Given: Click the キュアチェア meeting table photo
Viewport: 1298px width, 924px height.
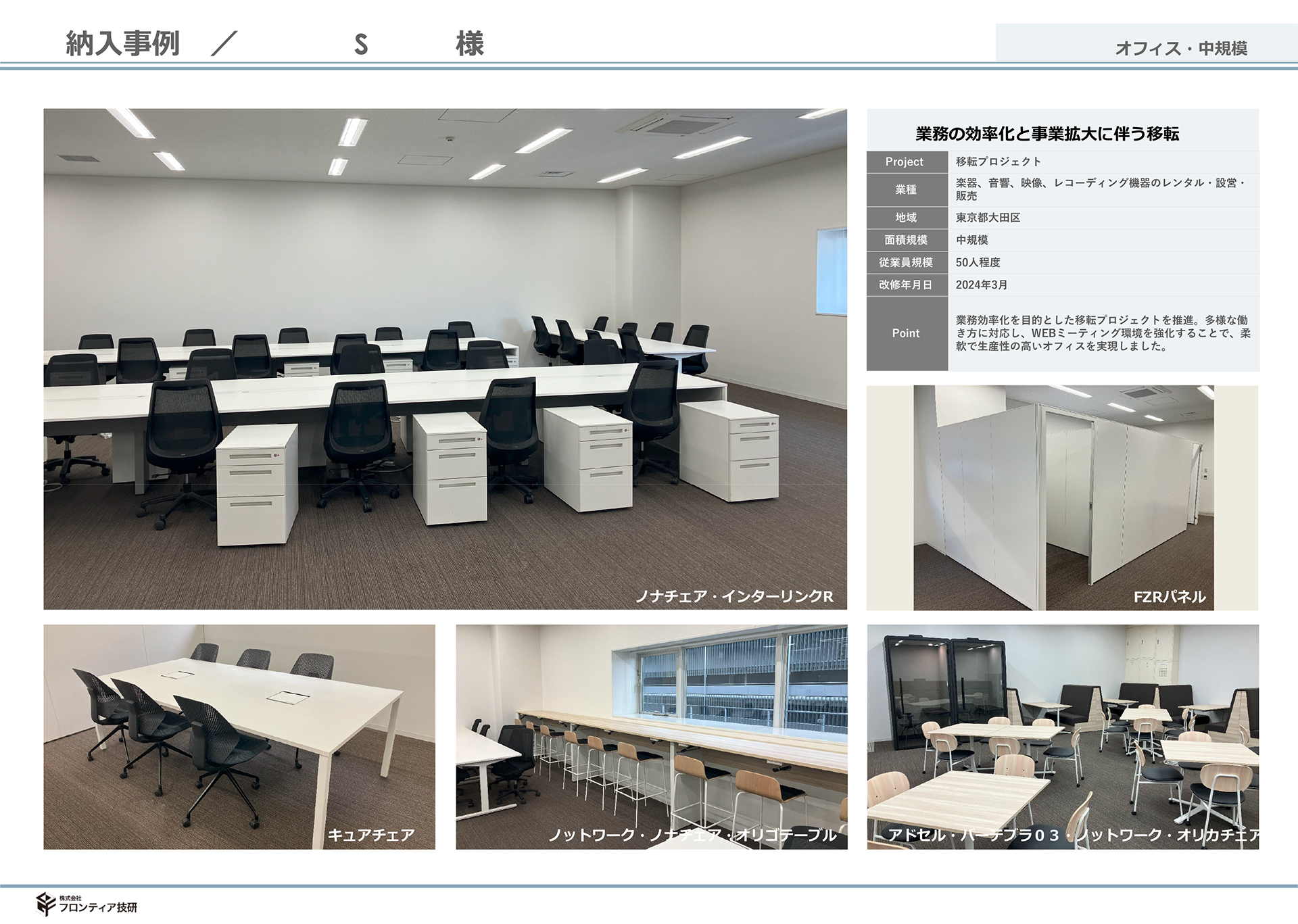Looking at the screenshot, I should [239, 736].
